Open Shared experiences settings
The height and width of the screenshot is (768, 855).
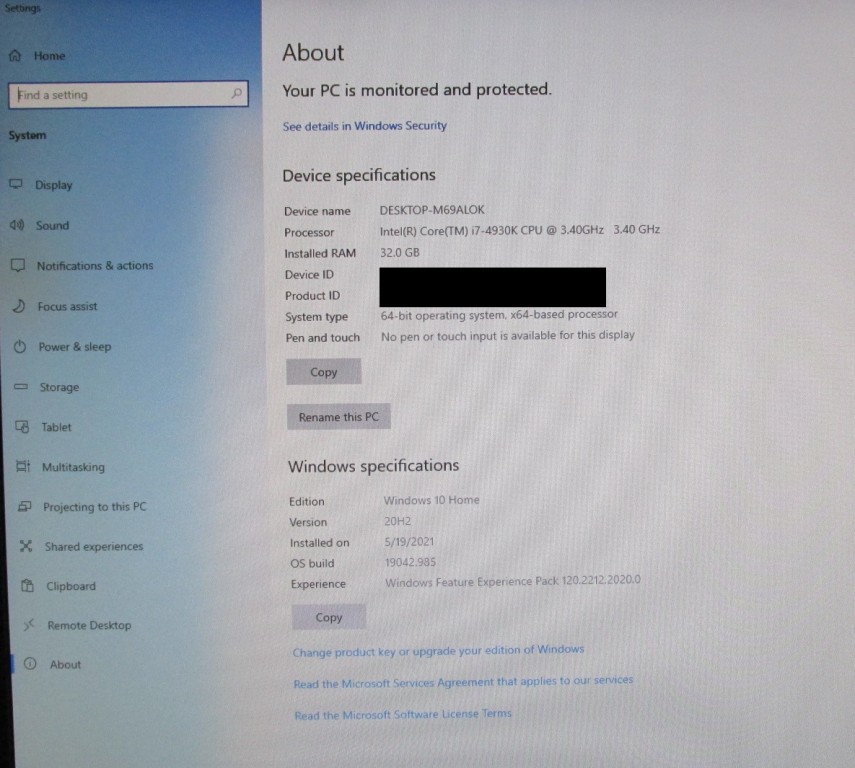click(x=94, y=547)
